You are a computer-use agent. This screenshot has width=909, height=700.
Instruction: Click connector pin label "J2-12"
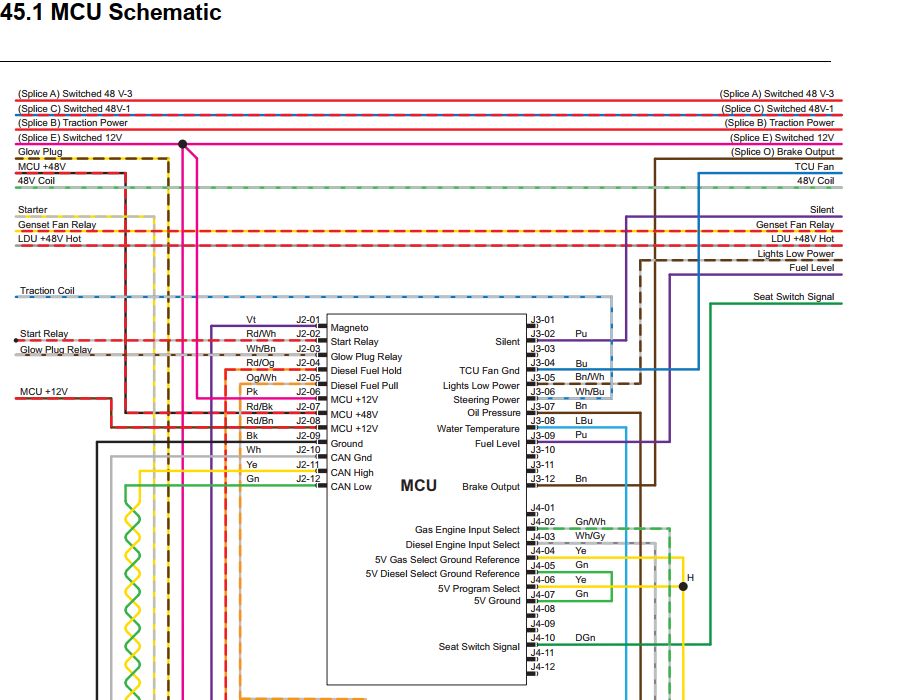[x=308, y=478]
